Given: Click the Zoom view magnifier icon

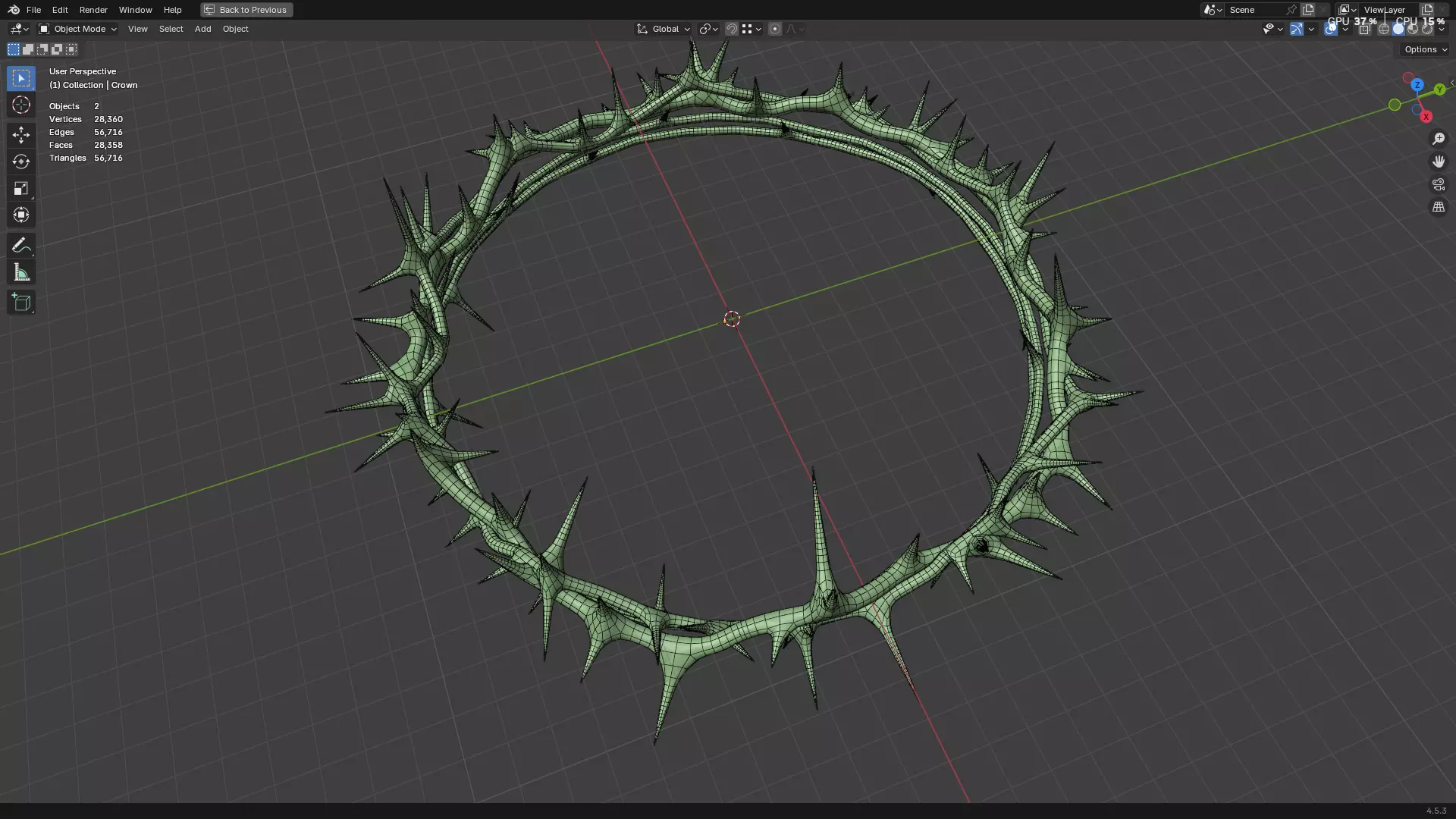Looking at the screenshot, I should (x=1439, y=139).
